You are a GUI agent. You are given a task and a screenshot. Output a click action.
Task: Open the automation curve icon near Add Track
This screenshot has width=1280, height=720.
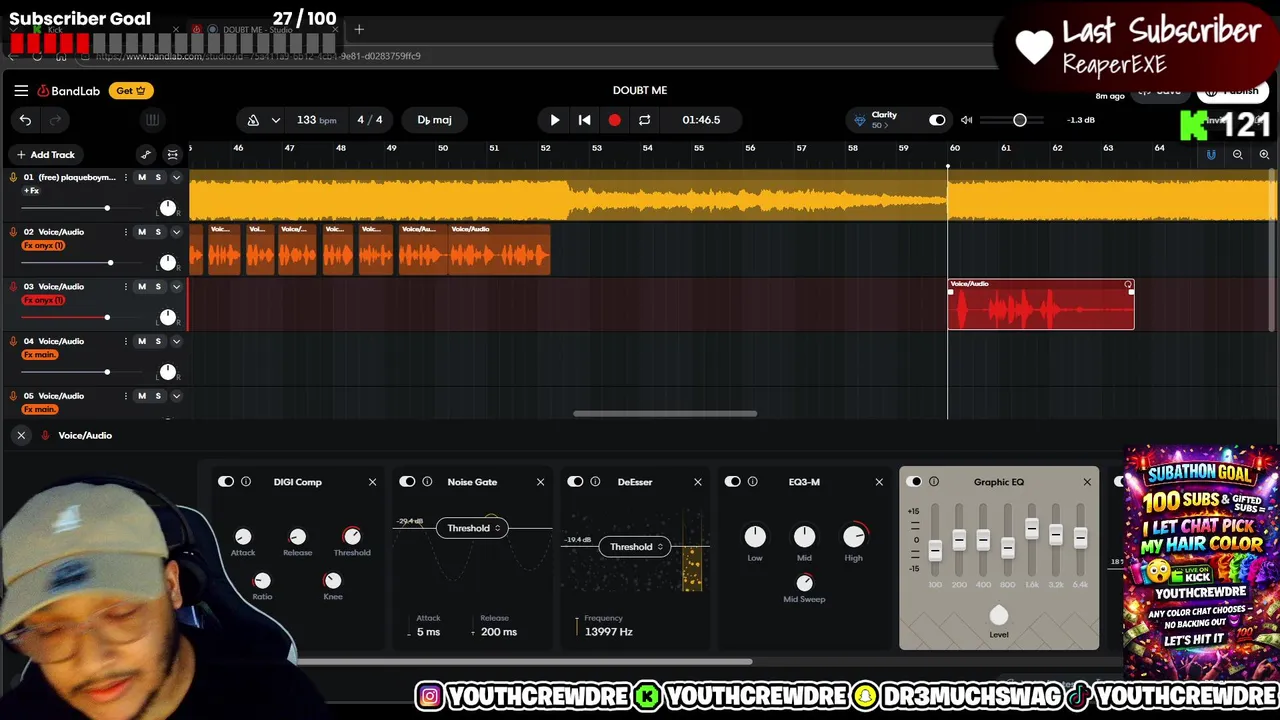[x=146, y=155]
